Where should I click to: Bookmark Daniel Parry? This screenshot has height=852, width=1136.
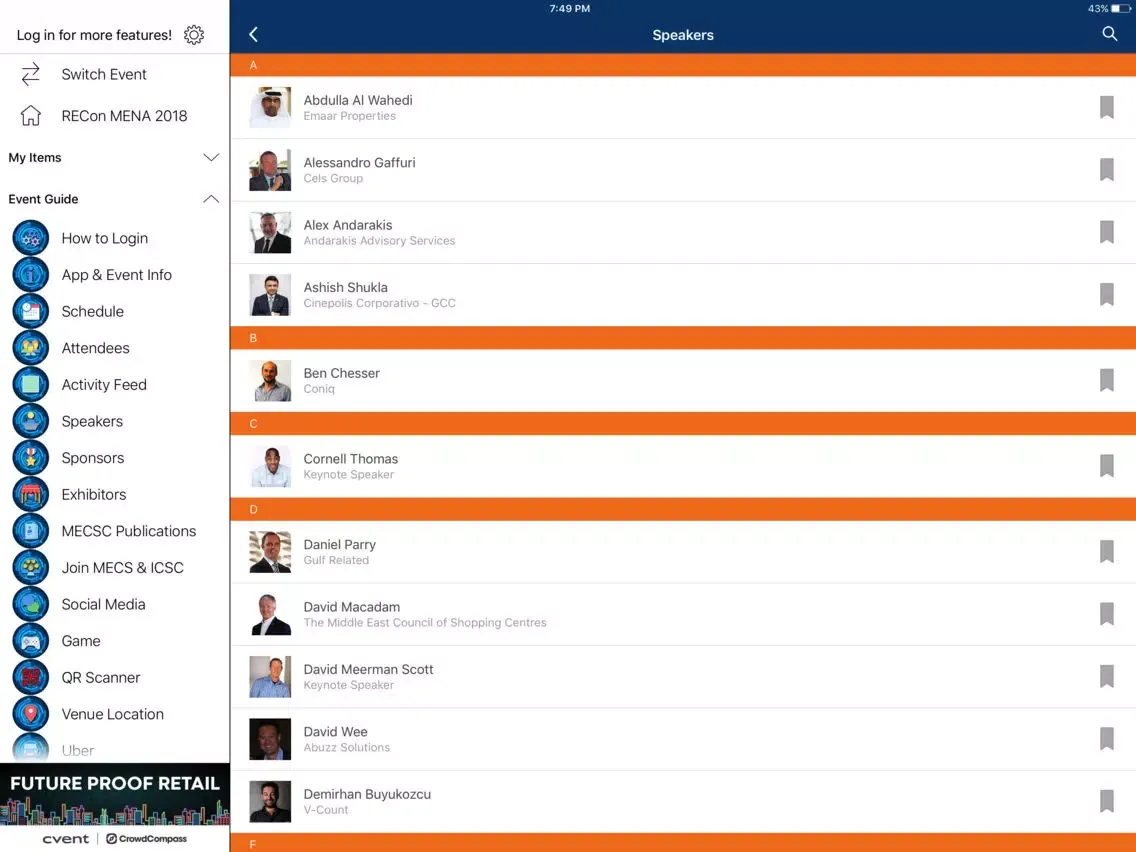tap(1106, 551)
